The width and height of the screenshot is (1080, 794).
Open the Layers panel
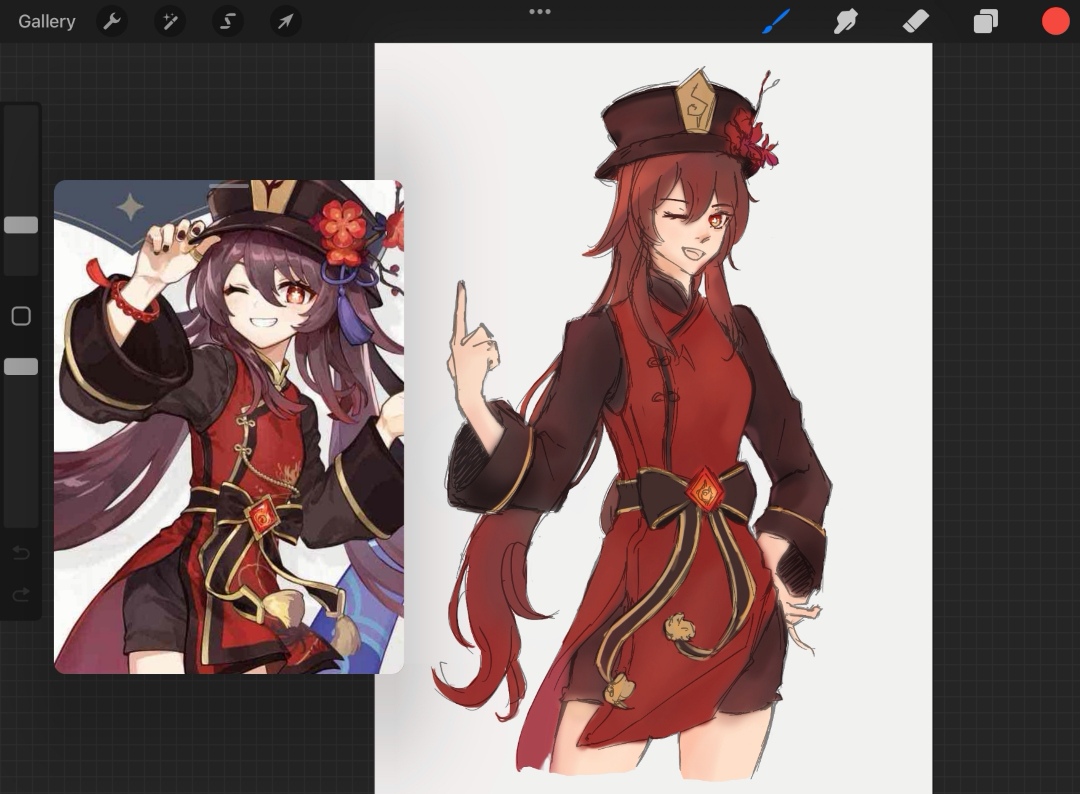pyautogui.click(x=986, y=21)
